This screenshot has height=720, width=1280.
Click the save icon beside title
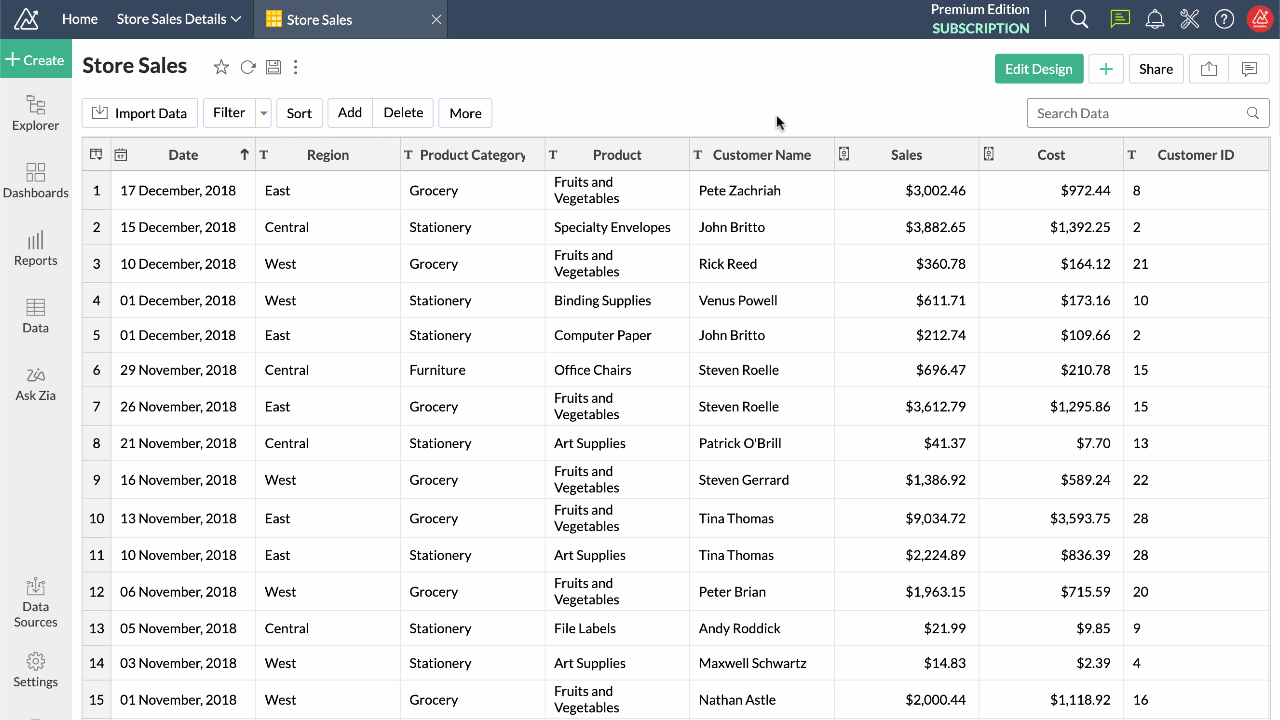(273, 67)
